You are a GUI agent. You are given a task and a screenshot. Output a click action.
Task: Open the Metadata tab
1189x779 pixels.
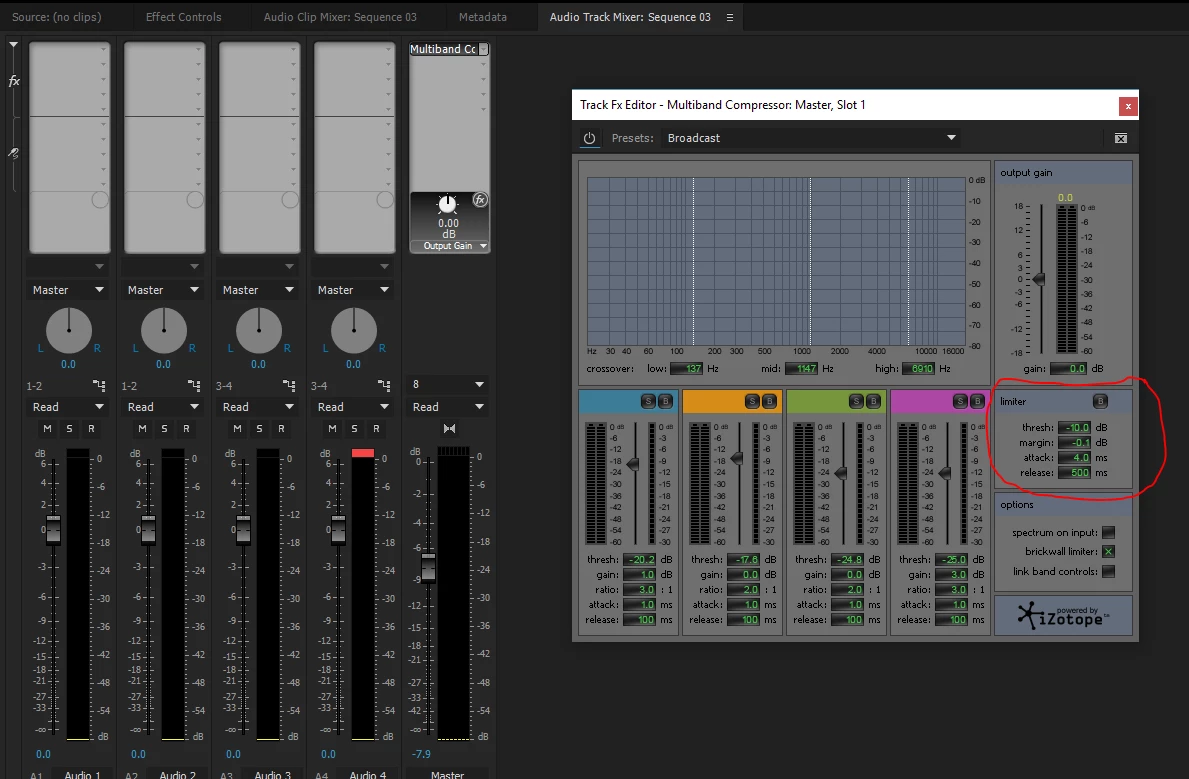[x=483, y=17]
